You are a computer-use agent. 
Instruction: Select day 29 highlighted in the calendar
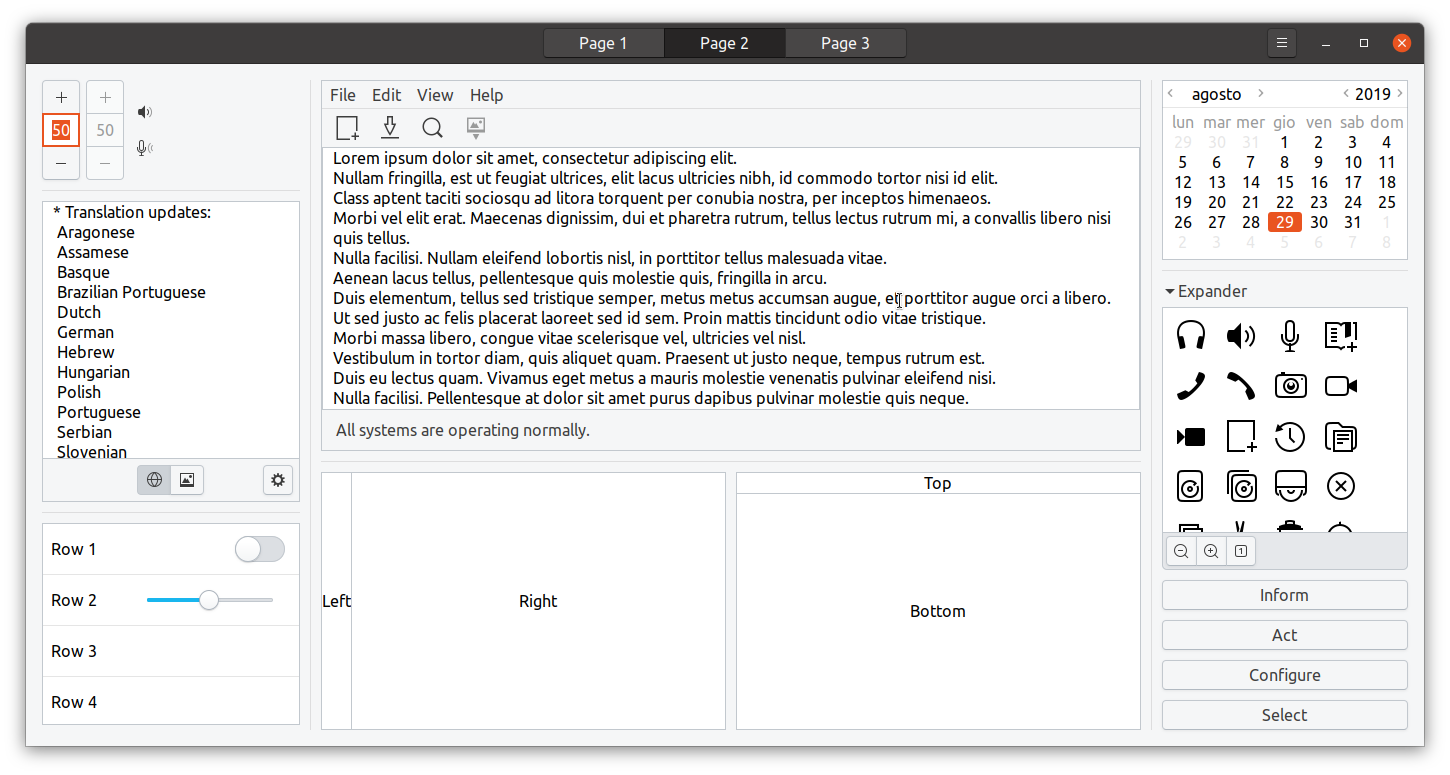[1285, 222]
